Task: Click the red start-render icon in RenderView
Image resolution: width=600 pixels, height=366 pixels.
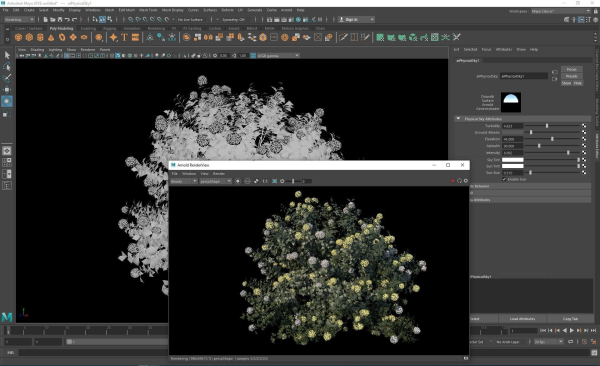Action: [453, 181]
